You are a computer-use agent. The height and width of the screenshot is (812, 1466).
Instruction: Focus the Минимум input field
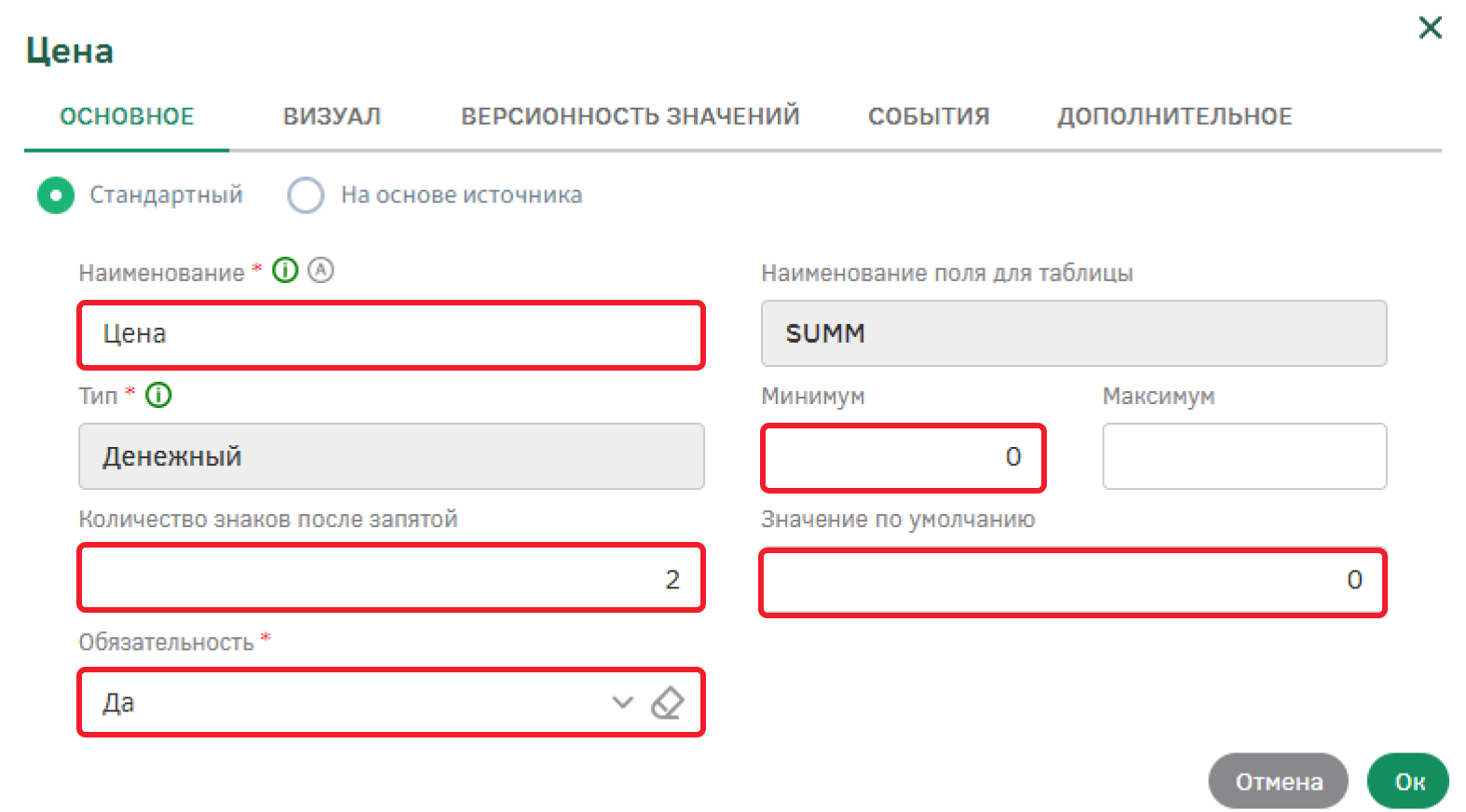903,457
